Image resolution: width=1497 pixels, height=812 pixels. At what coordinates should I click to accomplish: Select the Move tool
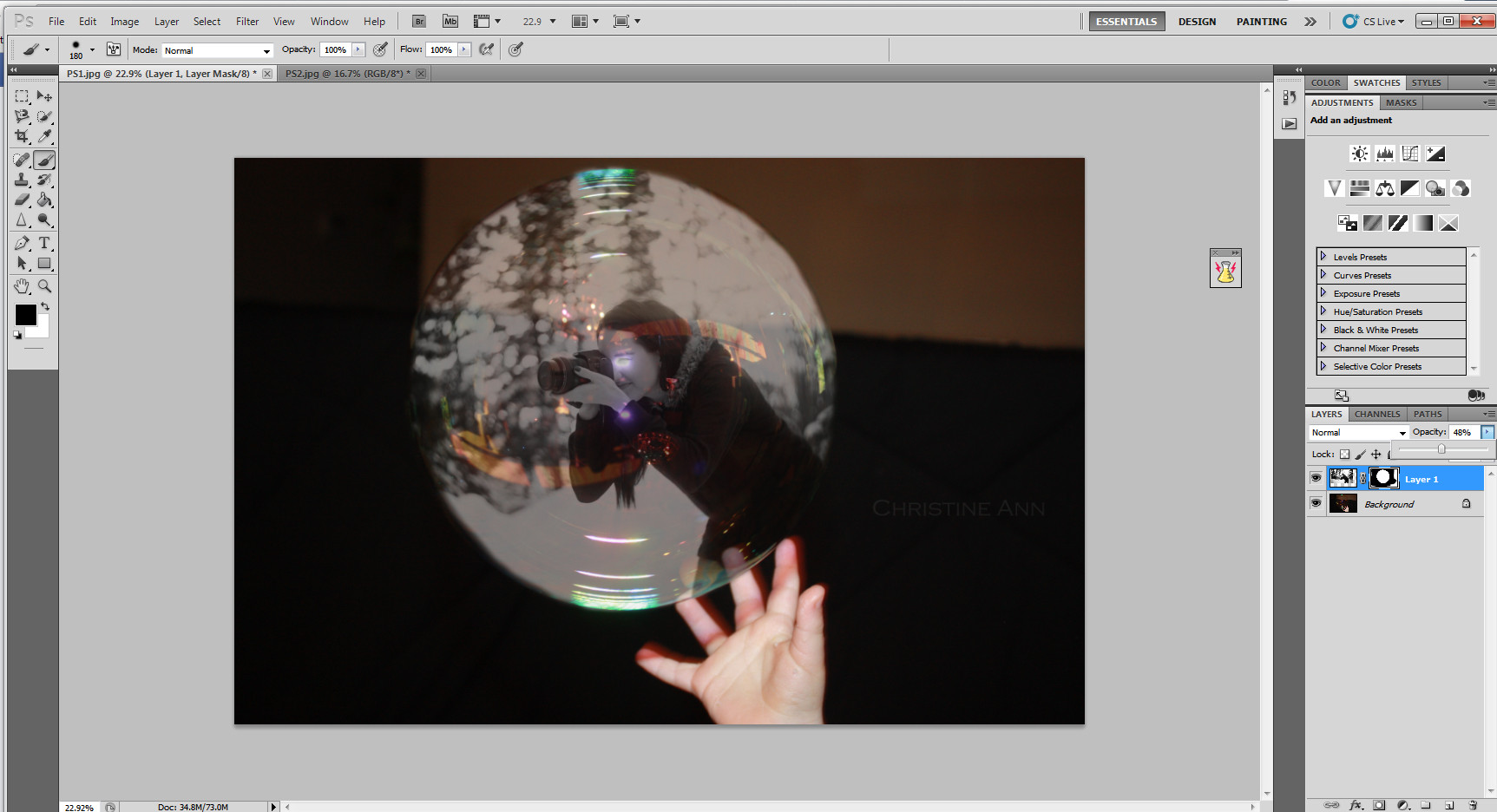(x=44, y=96)
